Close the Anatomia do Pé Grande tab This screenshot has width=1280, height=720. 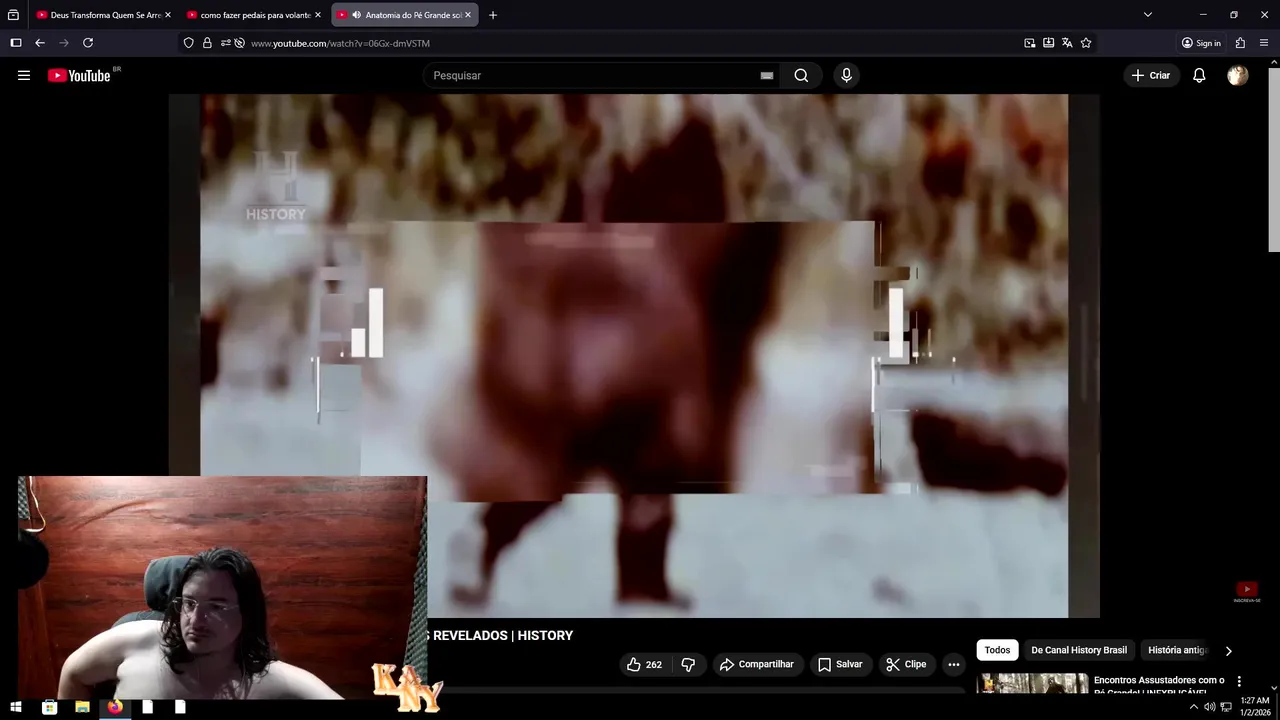tap(467, 15)
